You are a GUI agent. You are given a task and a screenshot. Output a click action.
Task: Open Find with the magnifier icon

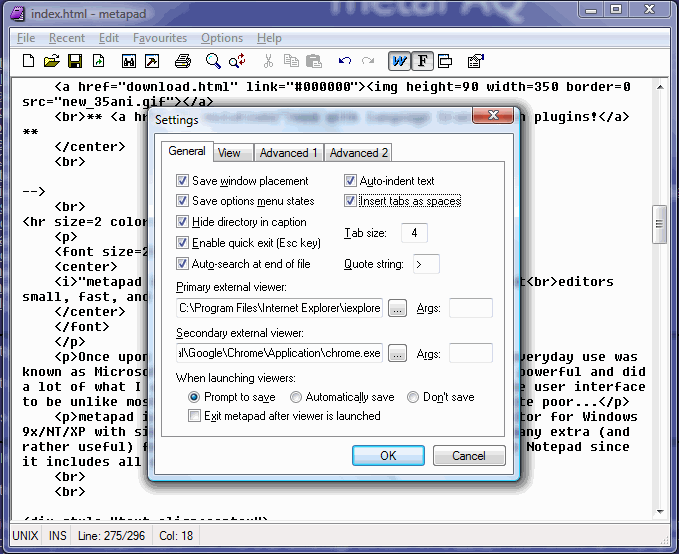tap(213, 61)
